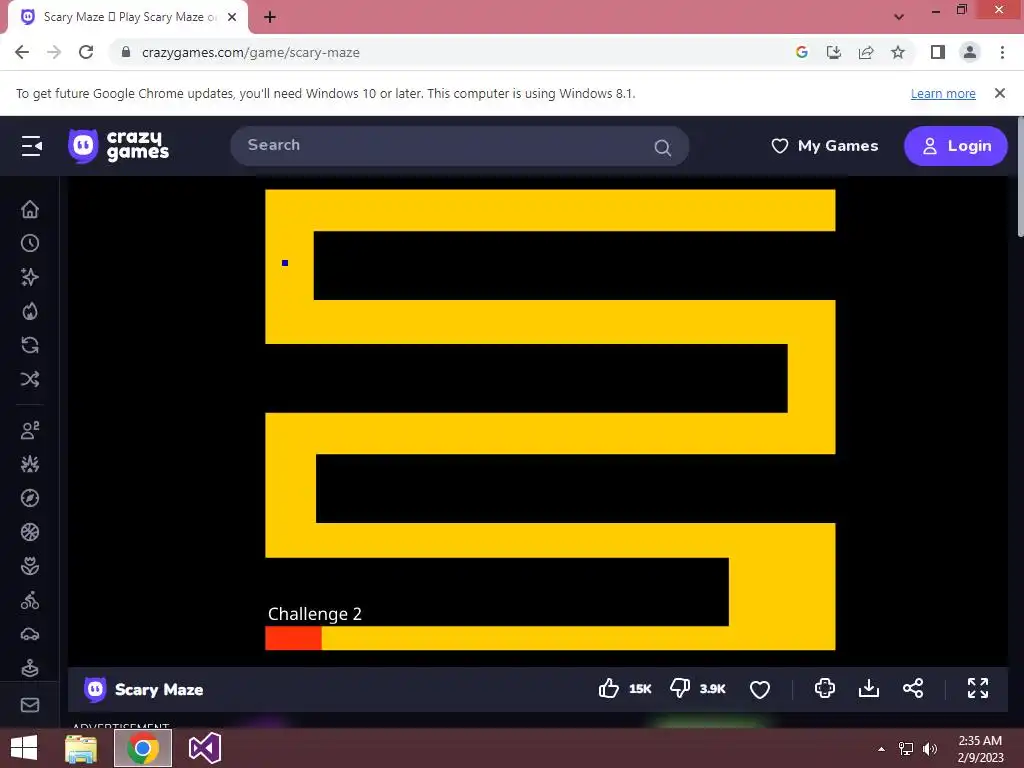Open a new browser tab

(x=270, y=17)
